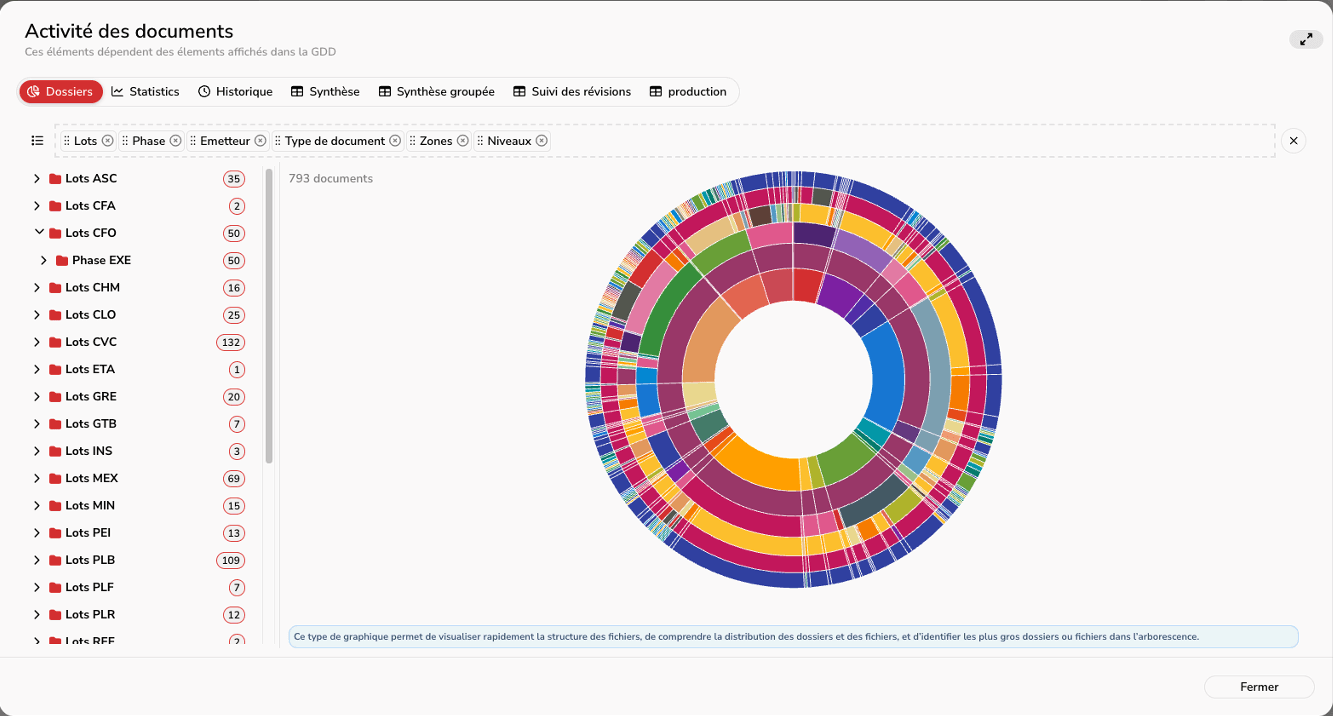Click the 132 count badge of Lots CVC
Screen dimensions: 1333x716
(x=230, y=342)
